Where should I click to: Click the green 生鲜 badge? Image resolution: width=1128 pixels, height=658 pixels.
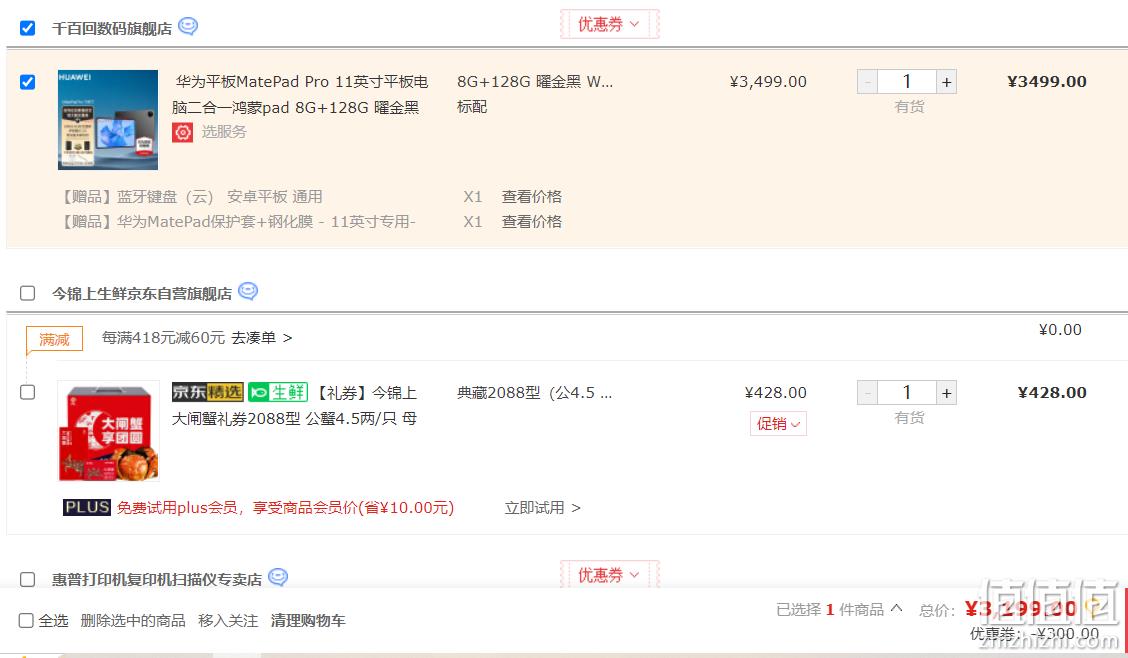click(x=278, y=392)
